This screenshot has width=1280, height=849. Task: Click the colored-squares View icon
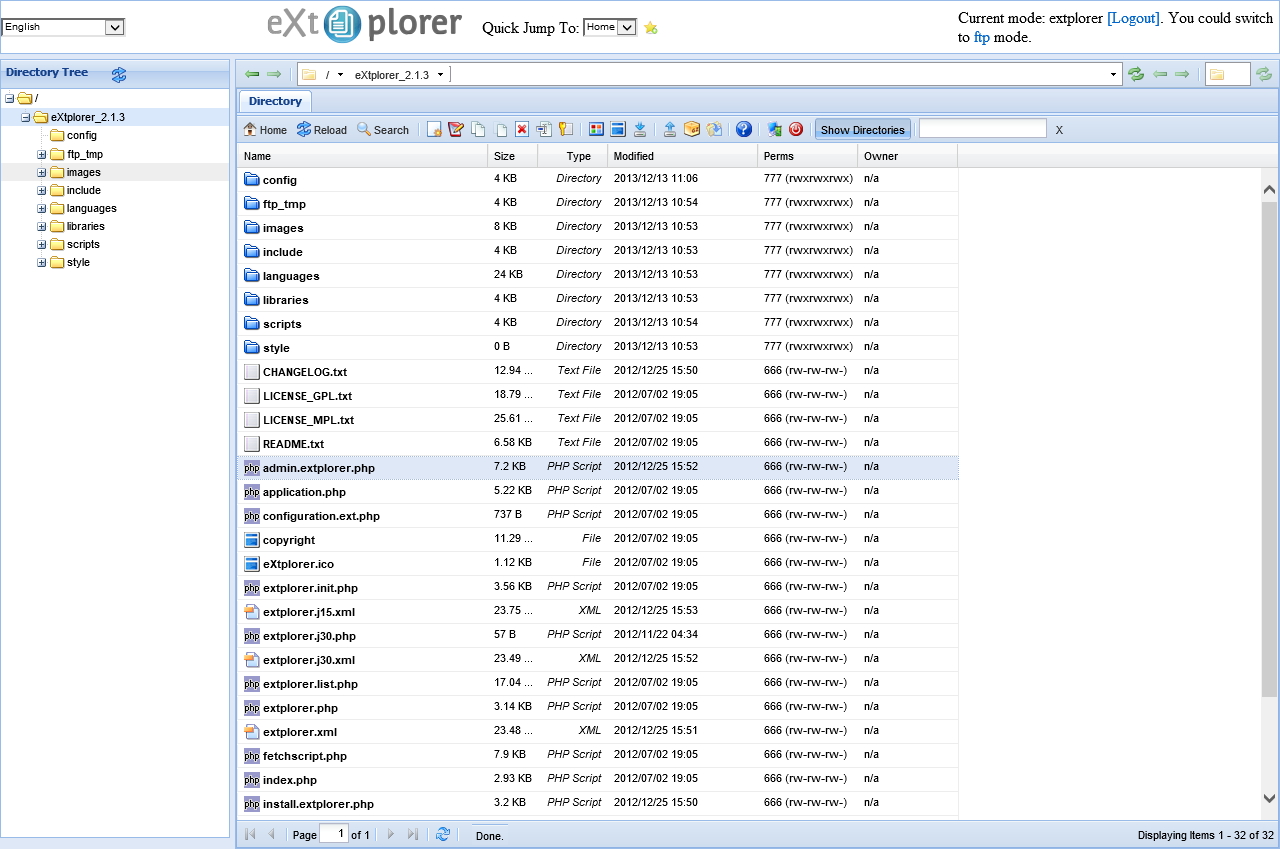click(x=596, y=129)
